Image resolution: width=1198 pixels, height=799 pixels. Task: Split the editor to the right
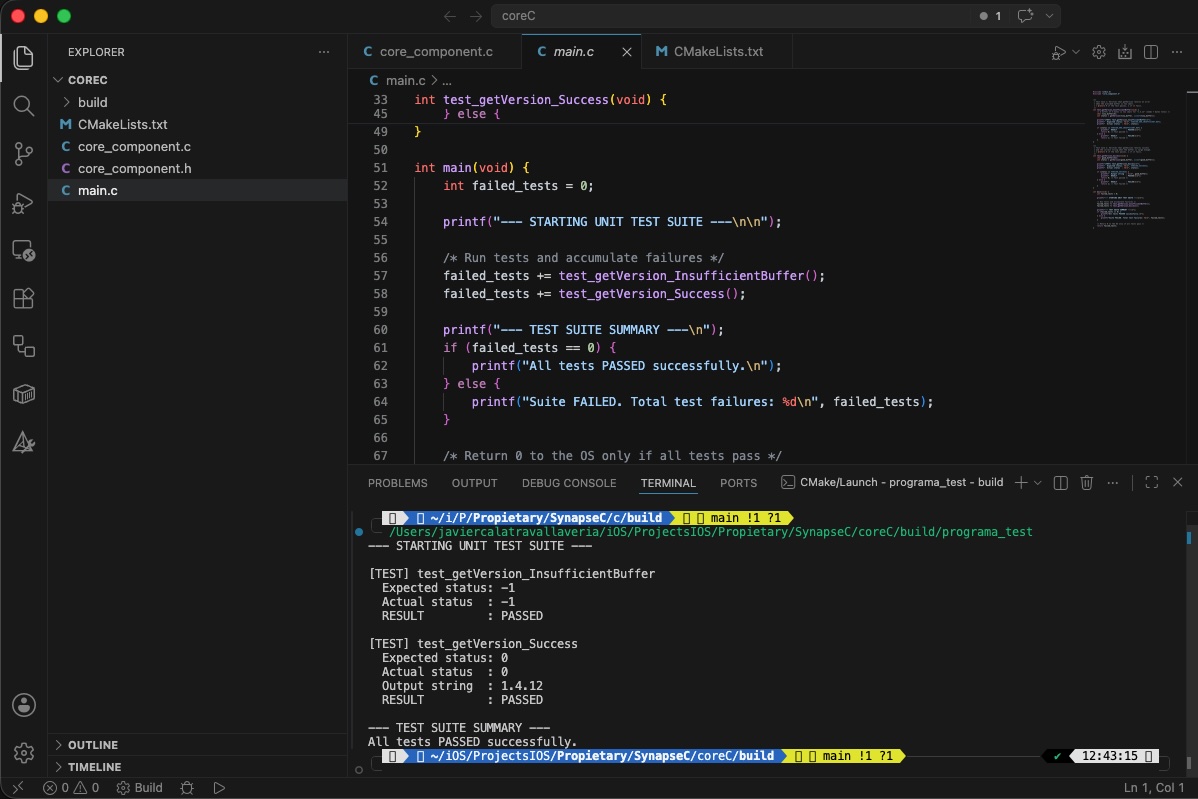click(x=1151, y=52)
